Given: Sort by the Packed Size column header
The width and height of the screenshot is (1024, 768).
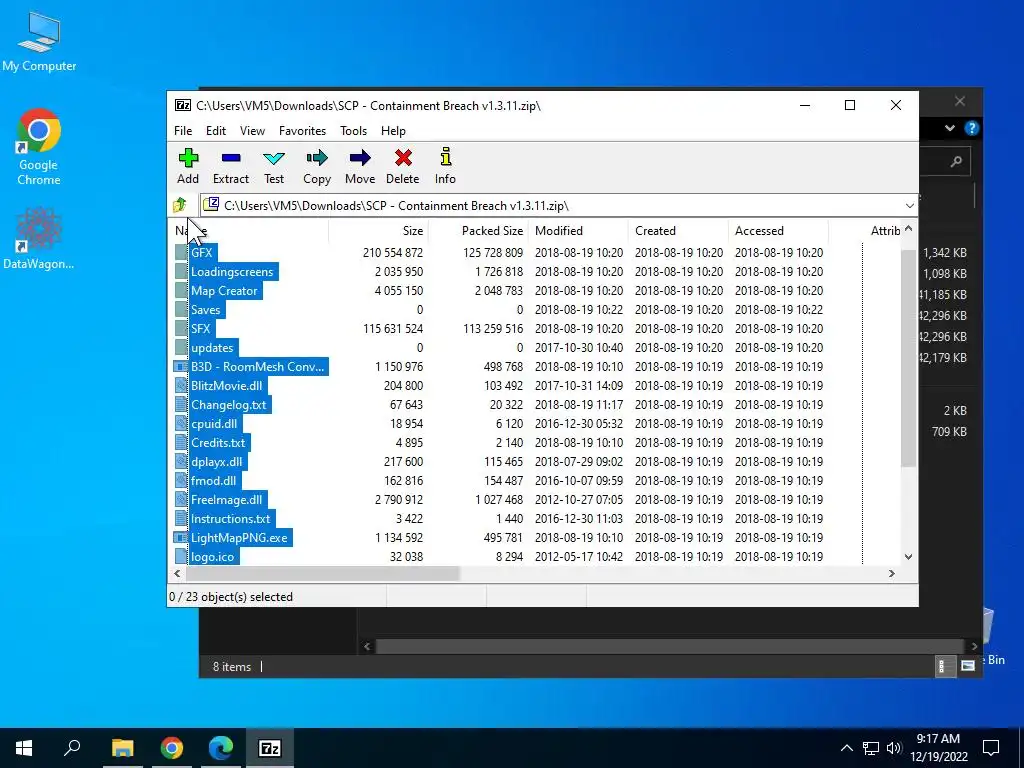Looking at the screenshot, I should (x=478, y=231).
